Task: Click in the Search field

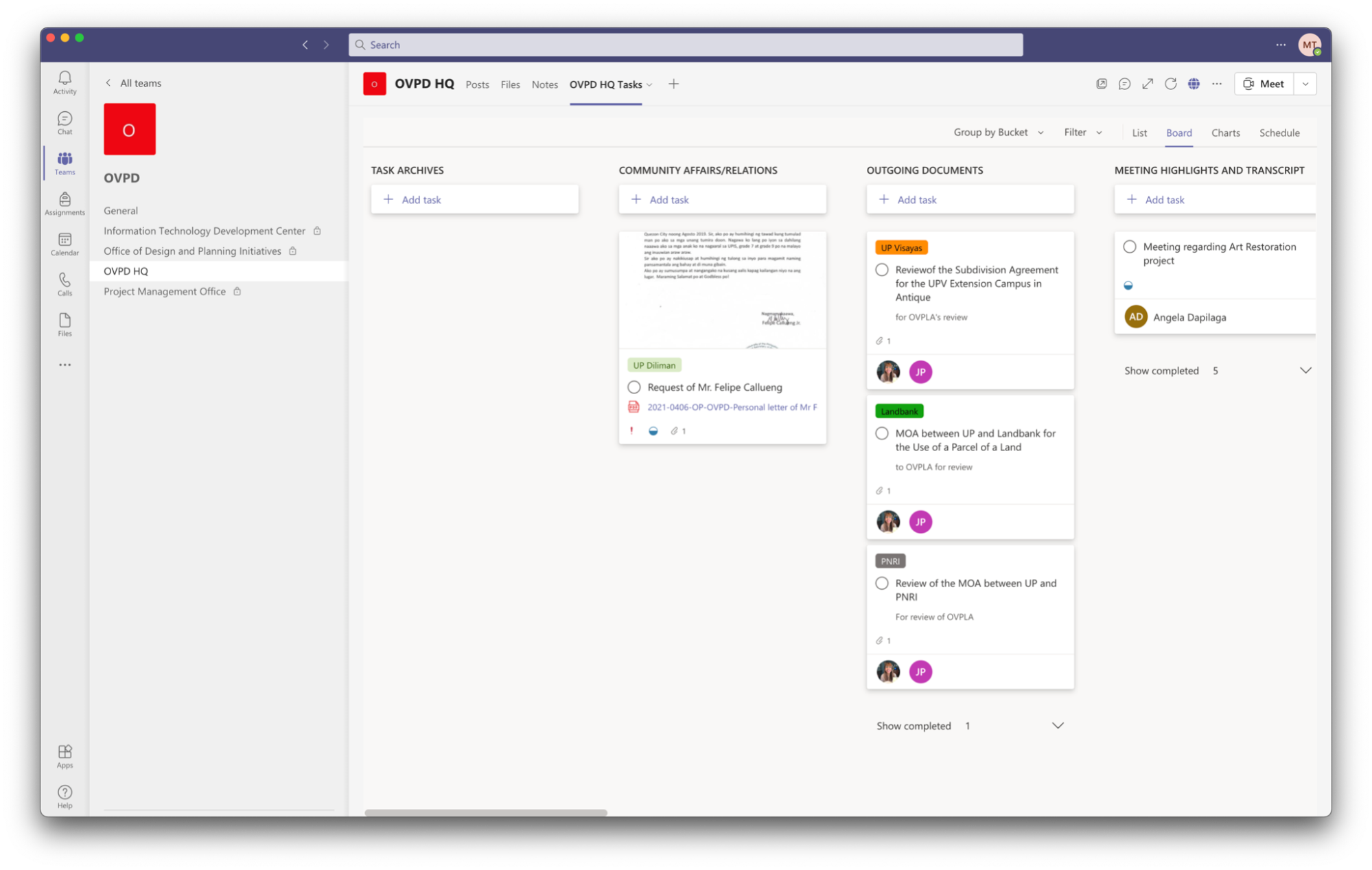Action: pos(686,45)
